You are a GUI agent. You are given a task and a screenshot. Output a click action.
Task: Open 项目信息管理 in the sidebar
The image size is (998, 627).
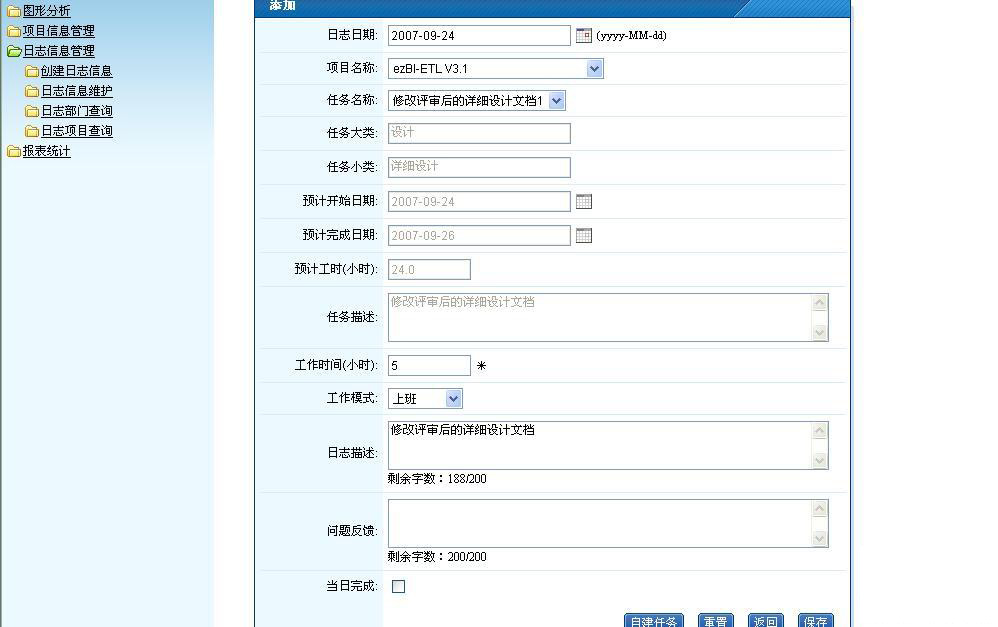(x=58, y=31)
